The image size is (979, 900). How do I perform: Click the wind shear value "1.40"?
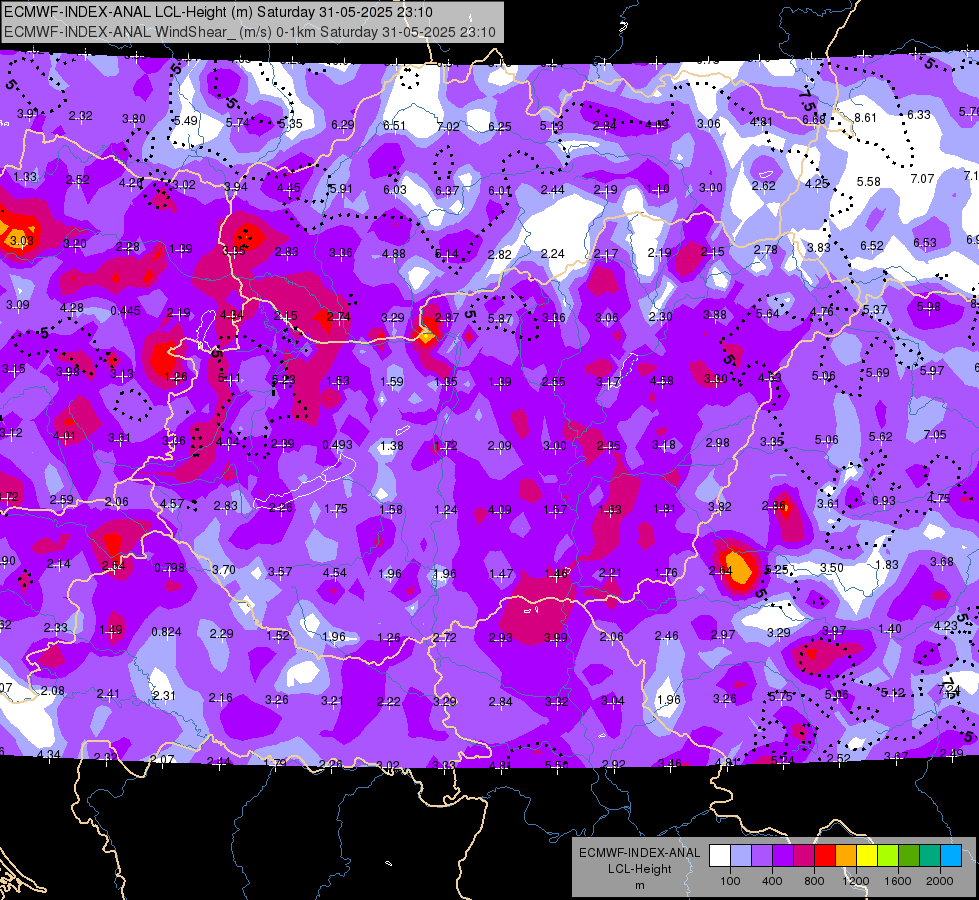point(890,629)
